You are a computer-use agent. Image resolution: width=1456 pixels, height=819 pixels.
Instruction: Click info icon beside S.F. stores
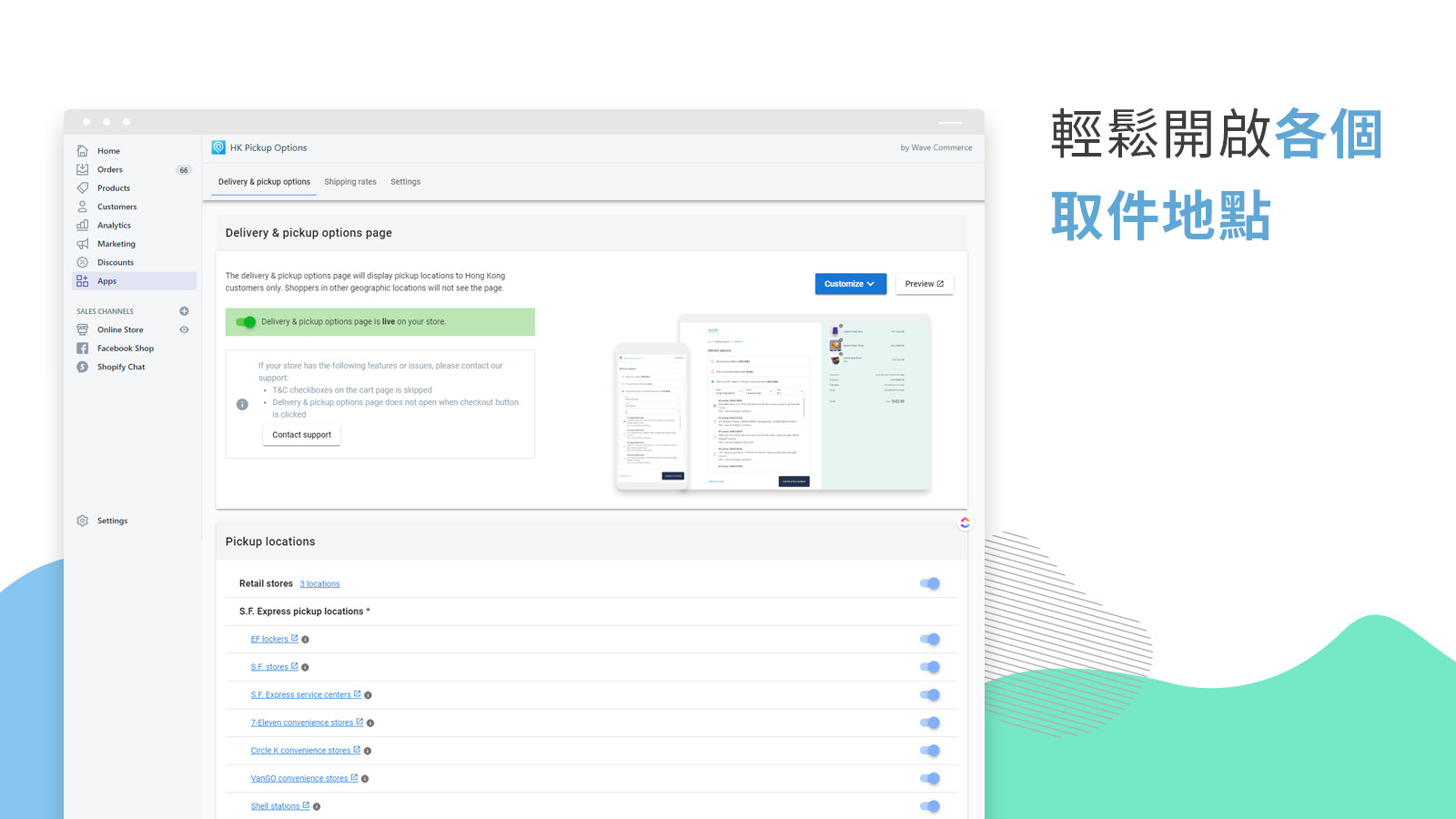point(305,668)
